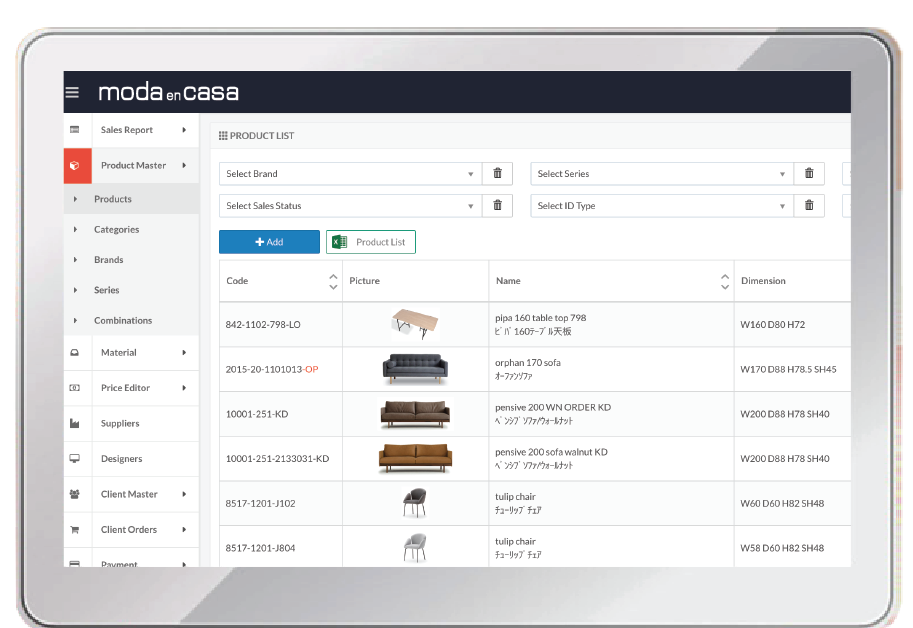
Task: Select code 10001-251-KD
Action: coord(257,414)
